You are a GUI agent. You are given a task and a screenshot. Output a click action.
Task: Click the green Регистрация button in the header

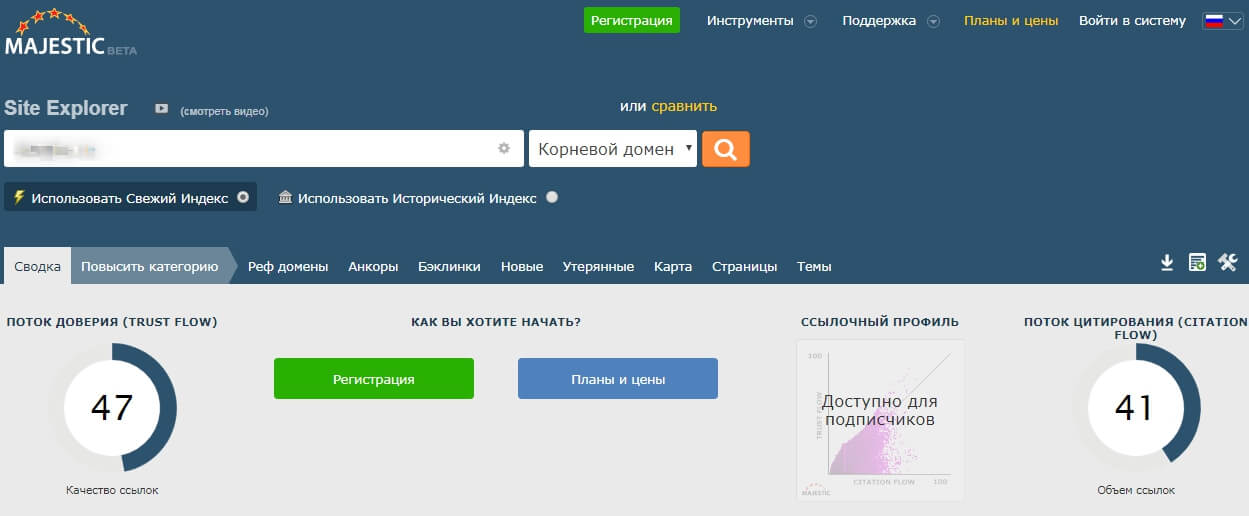(x=632, y=20)
